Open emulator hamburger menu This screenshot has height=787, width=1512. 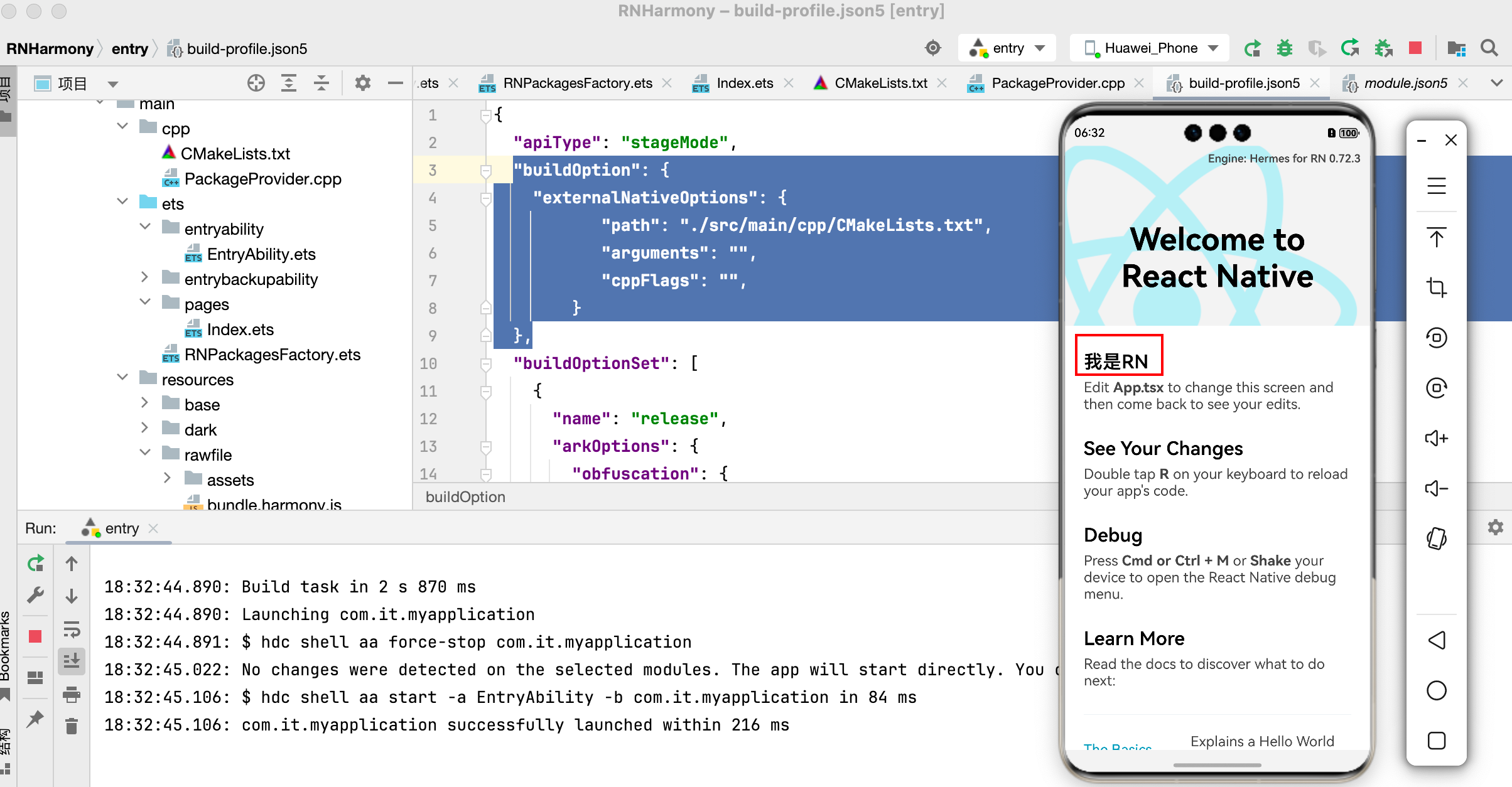1437,186
